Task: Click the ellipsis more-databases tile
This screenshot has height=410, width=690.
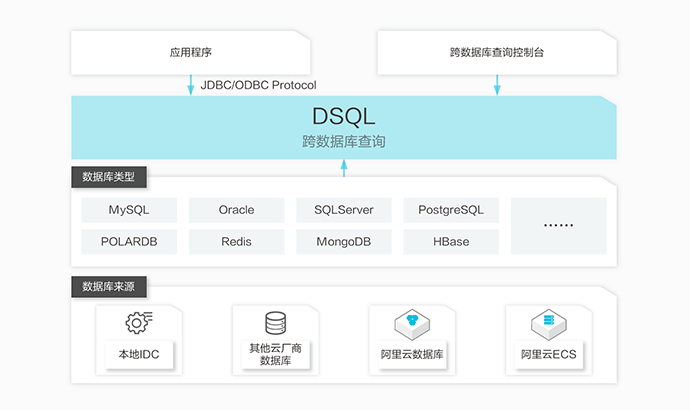Action: pos(558,226)
